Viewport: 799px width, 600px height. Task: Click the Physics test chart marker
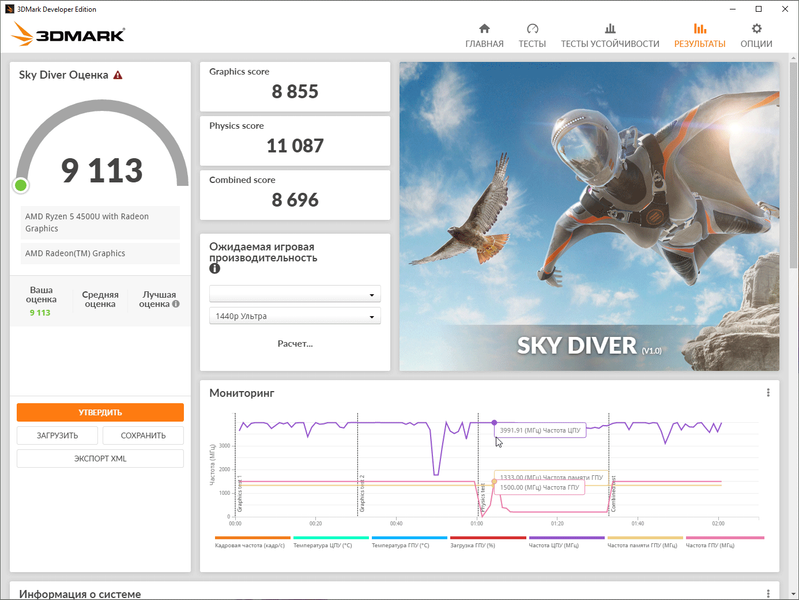(x=482, y=498)
